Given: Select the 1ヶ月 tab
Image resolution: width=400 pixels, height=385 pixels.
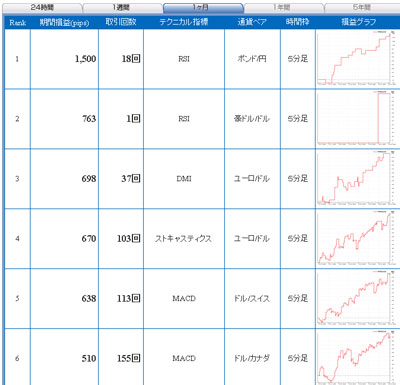Looking at the screenshot, I should tap(203, 7).
